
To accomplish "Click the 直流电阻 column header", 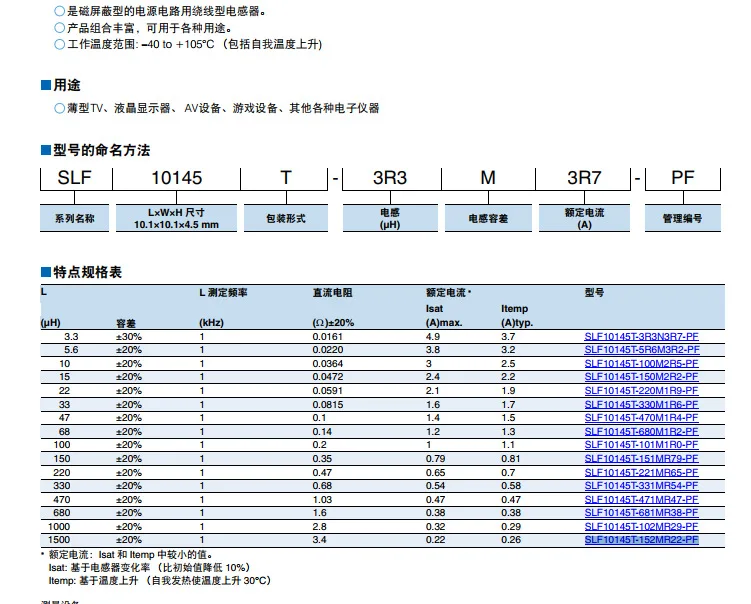I will [x=332, y=293].
